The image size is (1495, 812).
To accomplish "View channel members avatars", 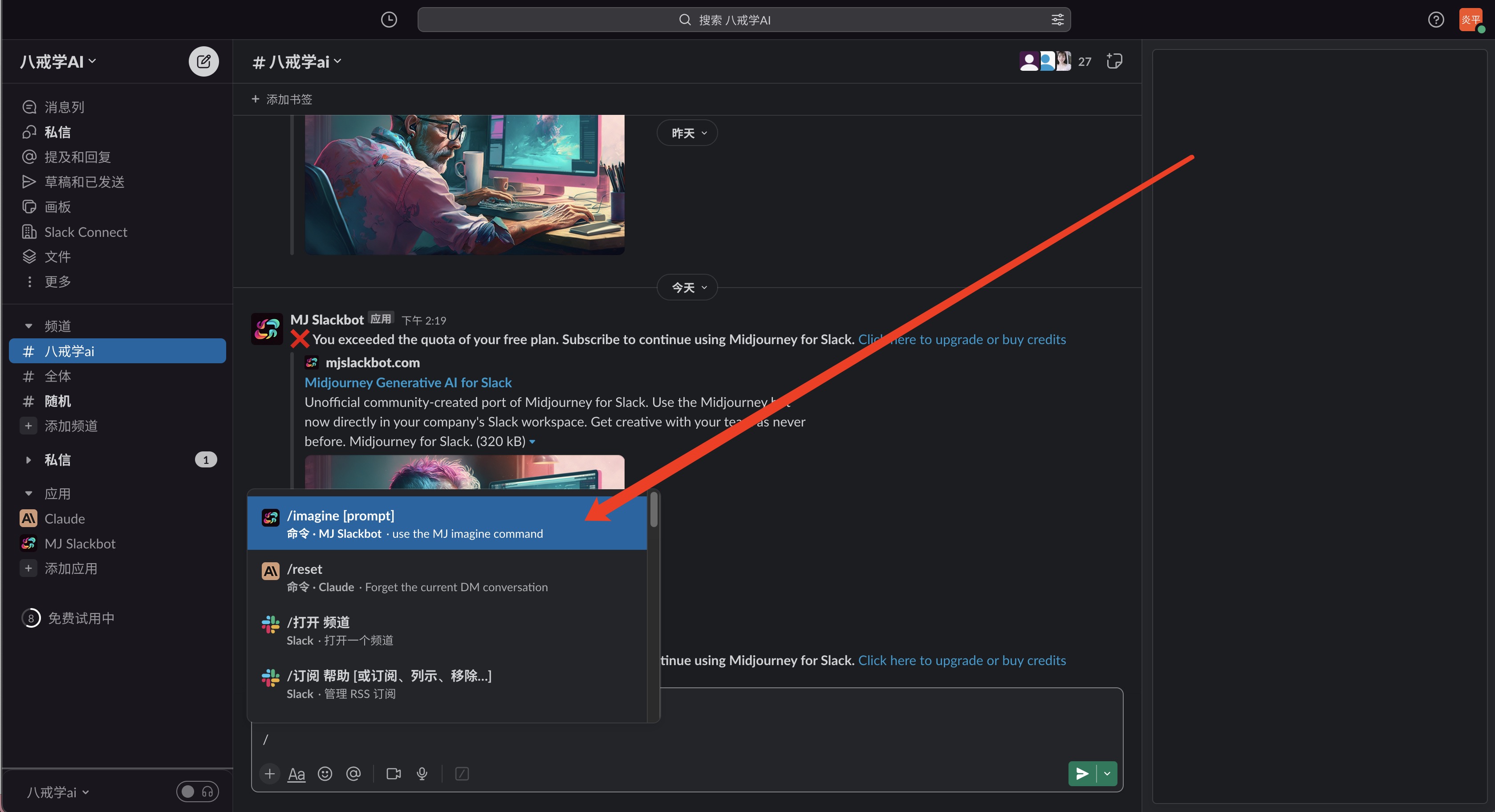I will (x=1045, y=61).
